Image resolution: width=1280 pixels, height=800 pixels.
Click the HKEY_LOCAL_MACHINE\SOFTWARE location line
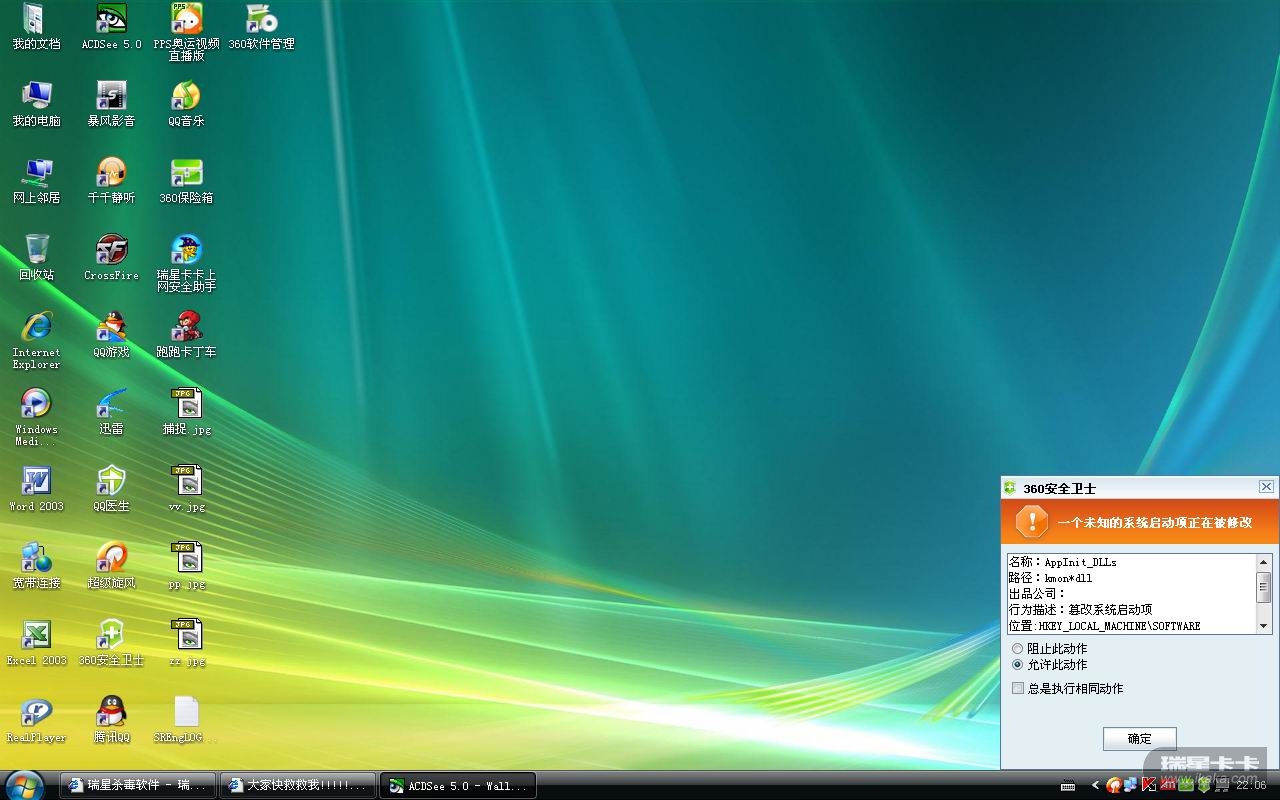click(x=1104, y=626)
